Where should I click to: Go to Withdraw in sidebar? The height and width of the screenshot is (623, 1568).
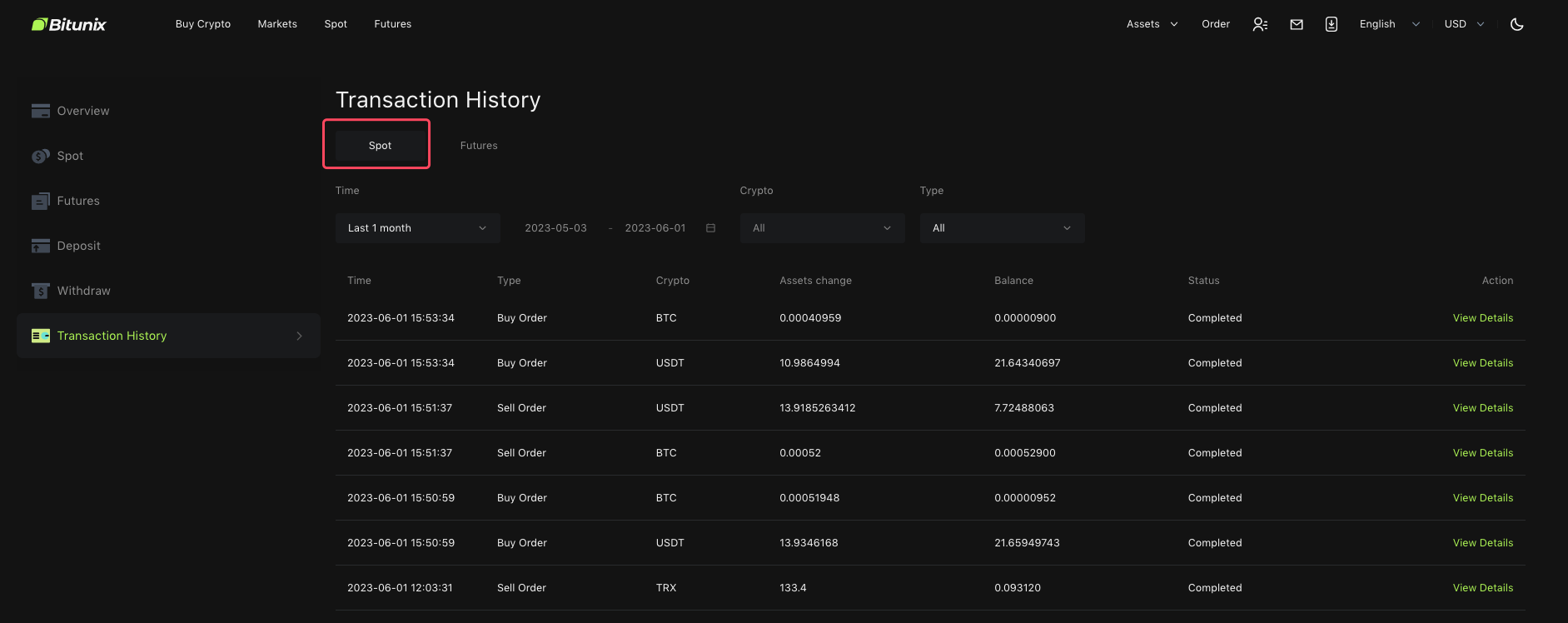tap(83, 291)
